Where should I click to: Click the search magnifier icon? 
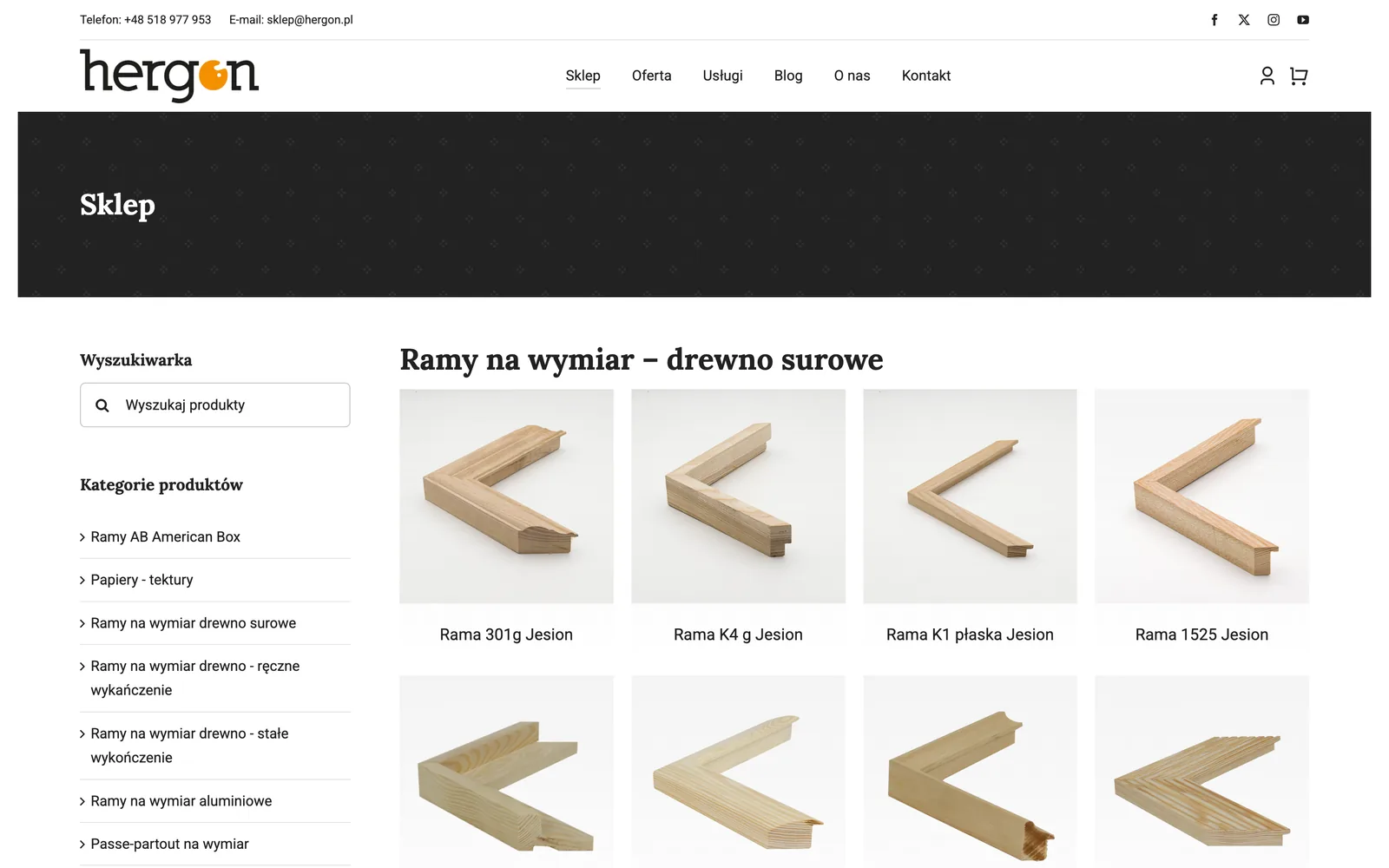click(102, 405)
